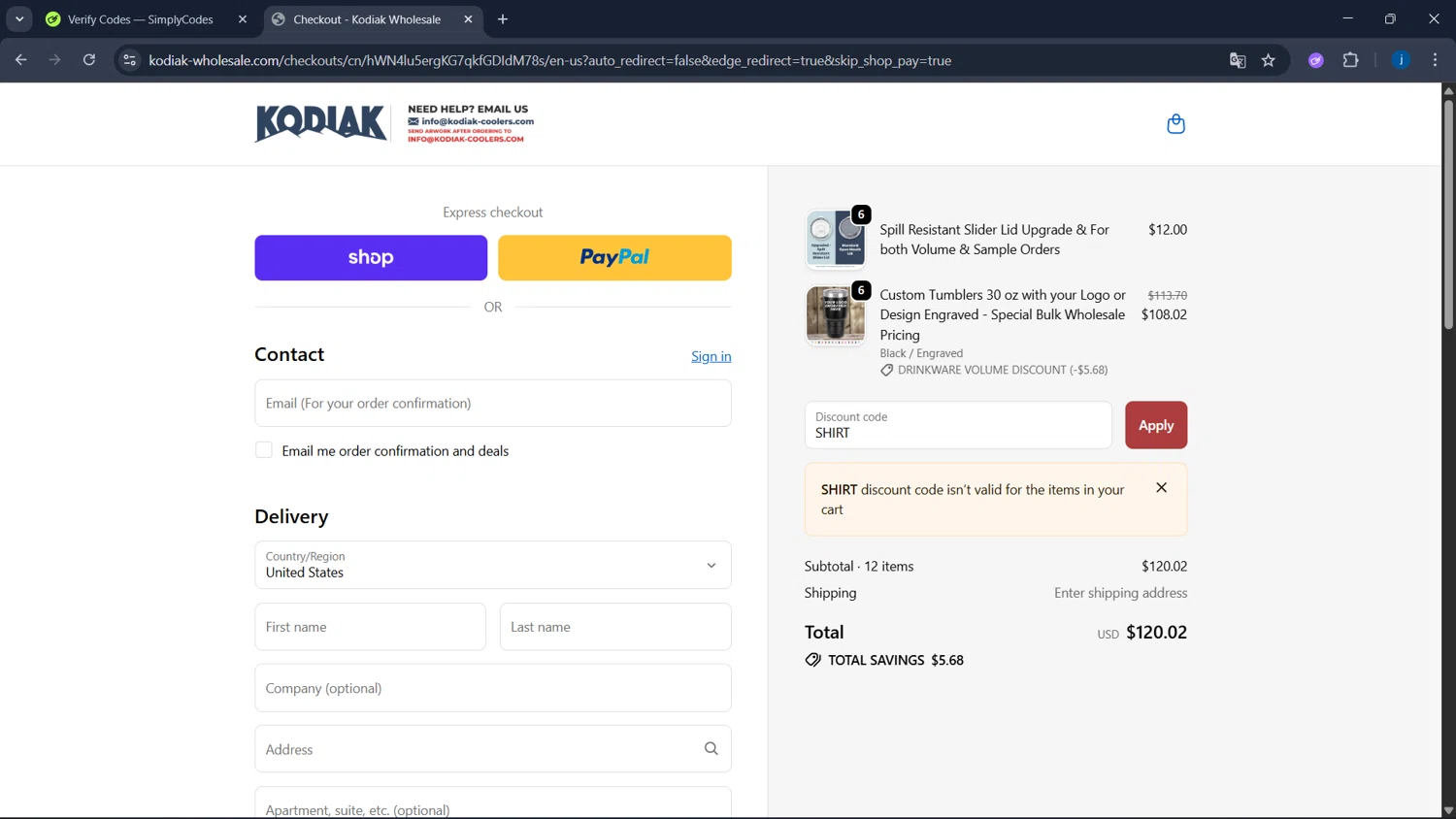
Task: Focus the Company (optional) field
Action: [493, 688]
